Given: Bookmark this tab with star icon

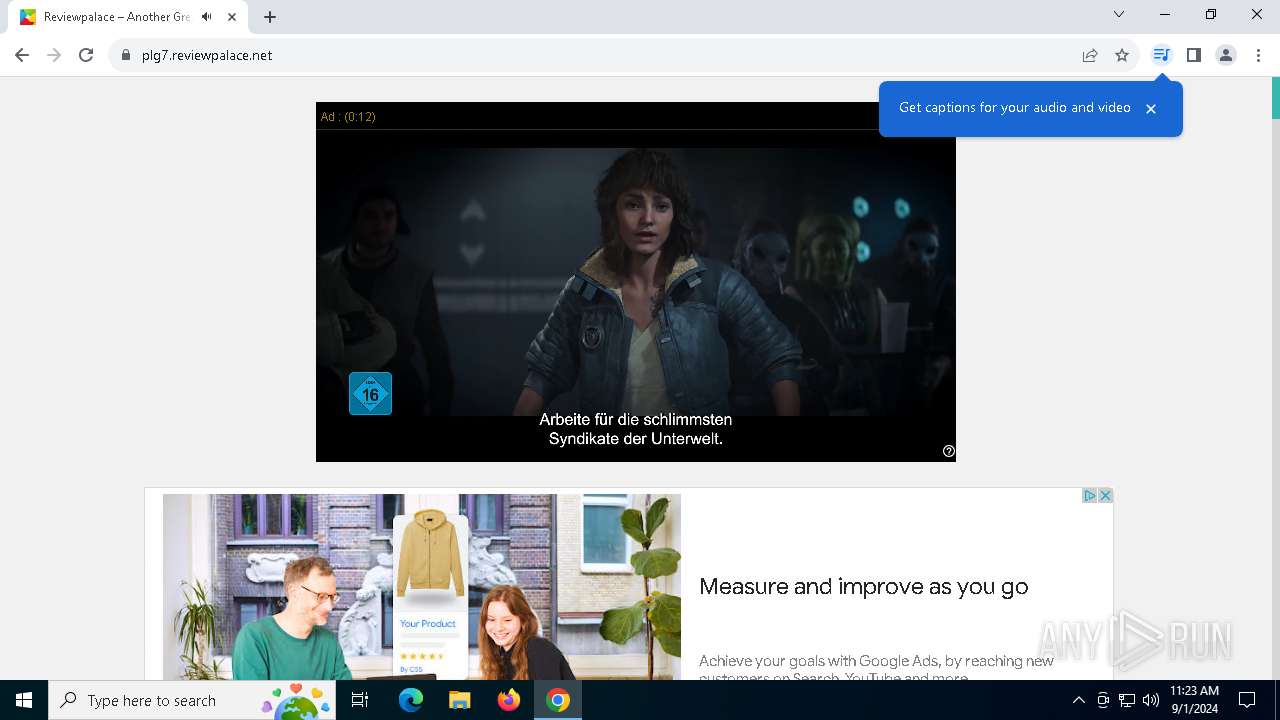Looking at the screenshot, I should click(x=1122, y=55).
